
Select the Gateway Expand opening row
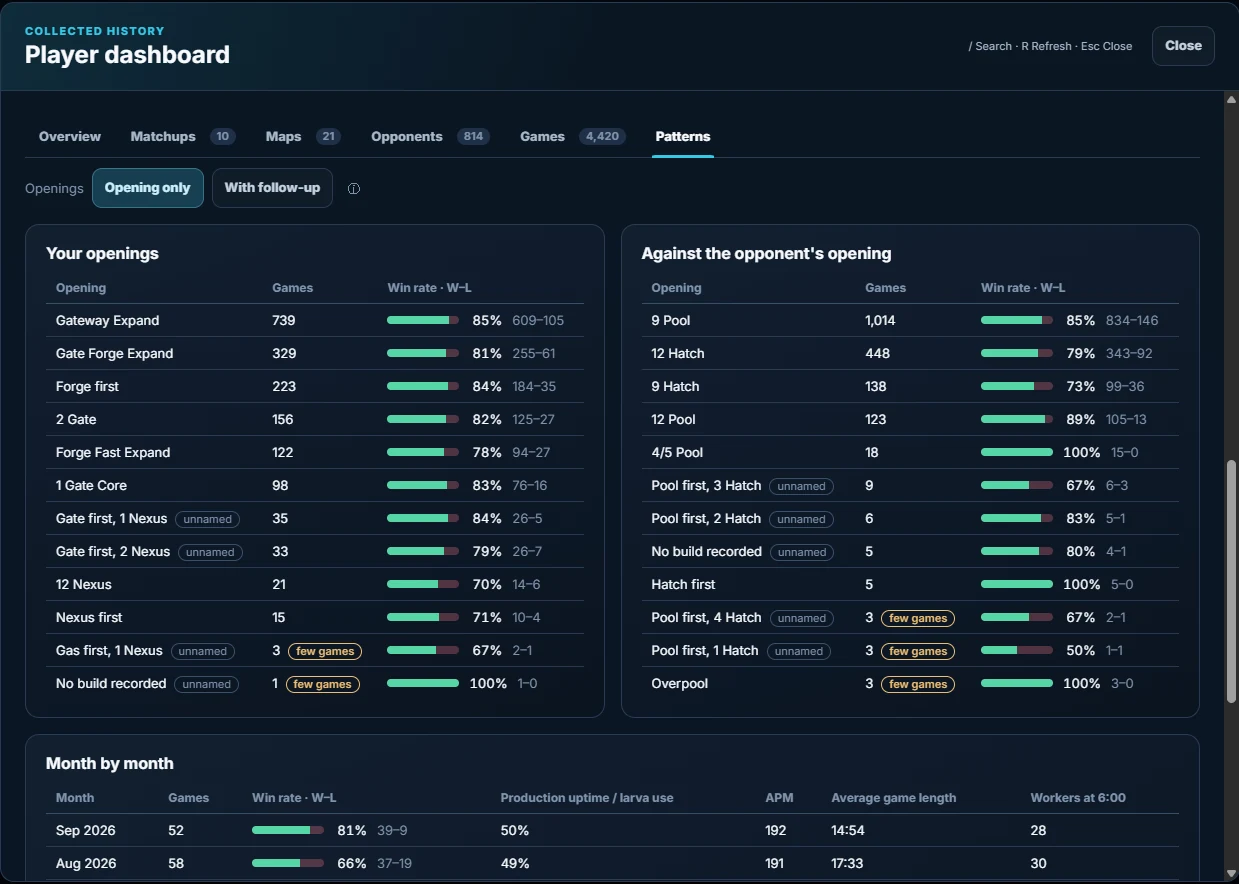315,321
